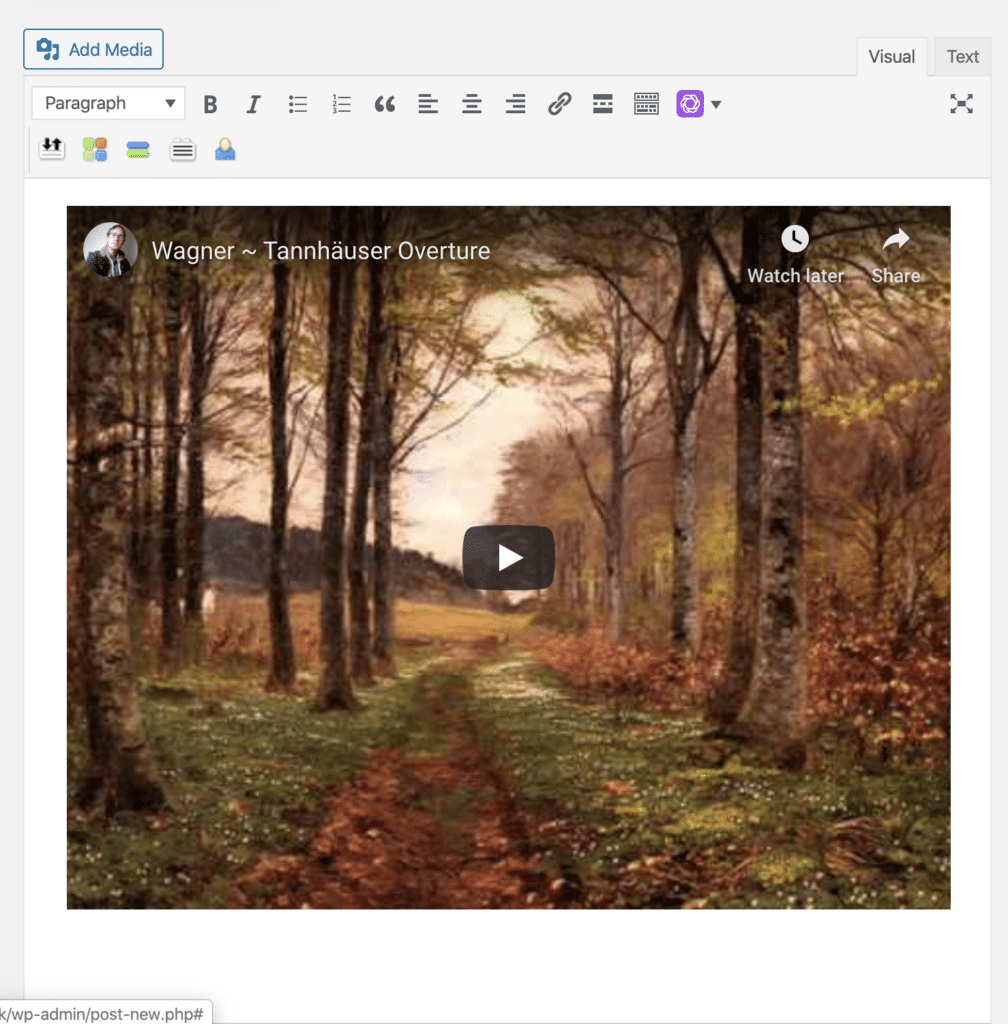Click the user avatar toolbar icon
Image resolution: width=1008 pixels, height=1024 pixels.
(x=225, y=150)
